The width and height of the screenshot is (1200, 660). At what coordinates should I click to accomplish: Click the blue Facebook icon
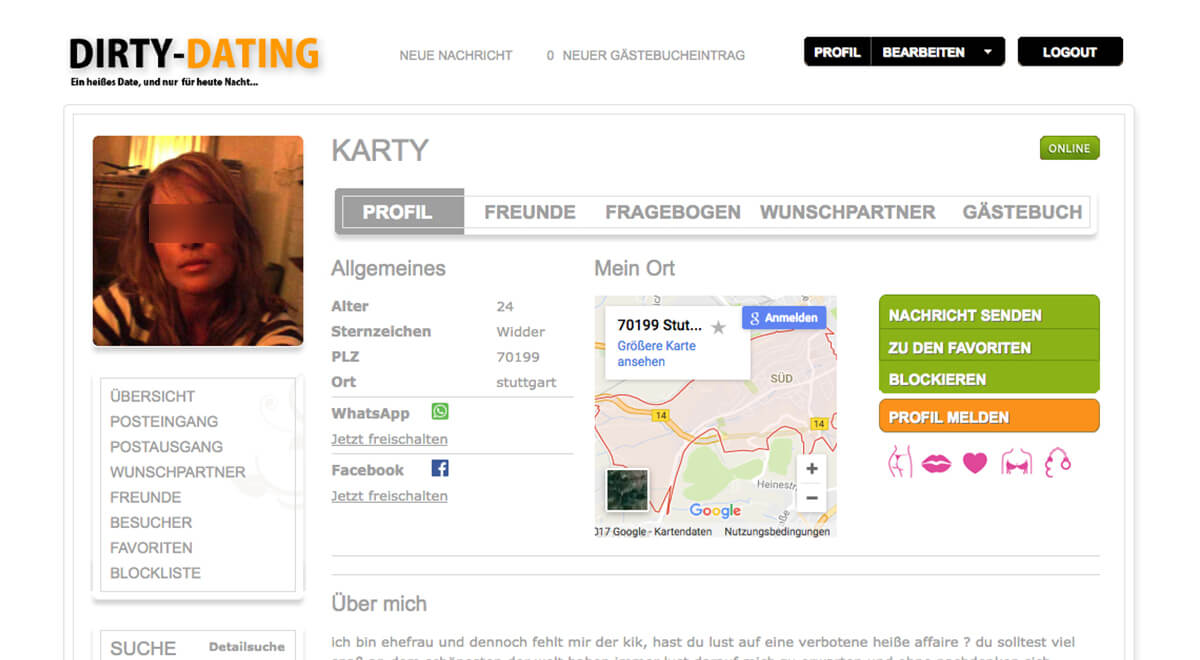pos(440,468)
